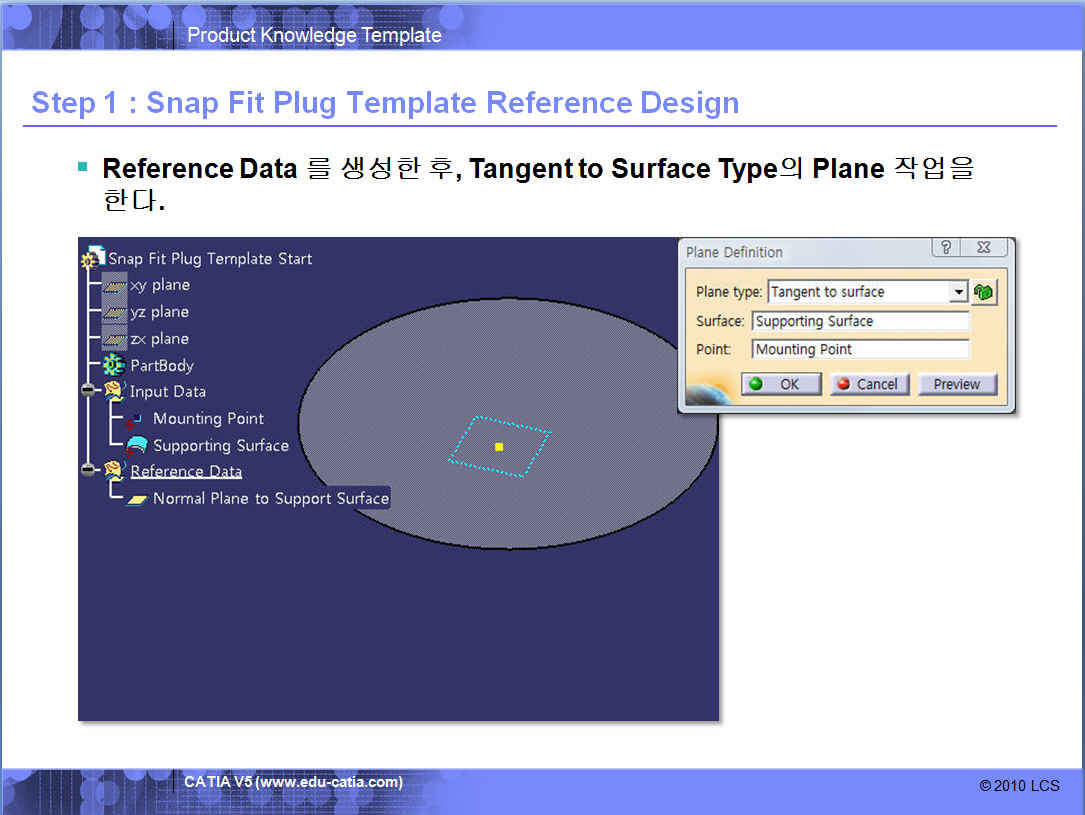The height and width of the screenshot is (815, 1085).
Task: Click the Mounting Point icon in tree
Action: click(x=136, y=419)
